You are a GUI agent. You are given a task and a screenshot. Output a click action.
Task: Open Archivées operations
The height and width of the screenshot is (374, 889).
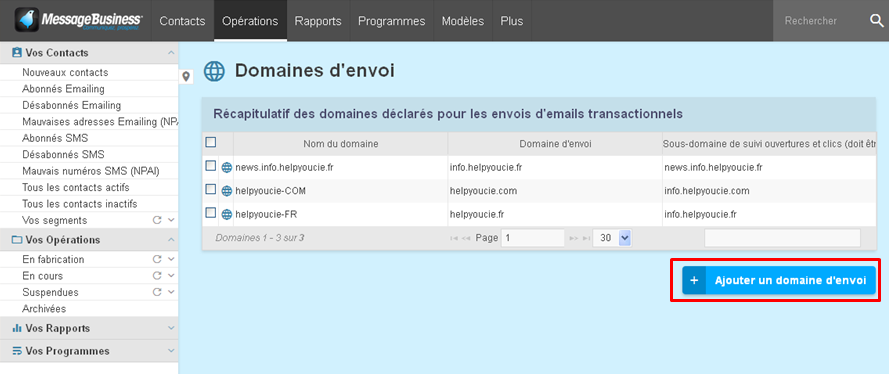coord(44,309)
